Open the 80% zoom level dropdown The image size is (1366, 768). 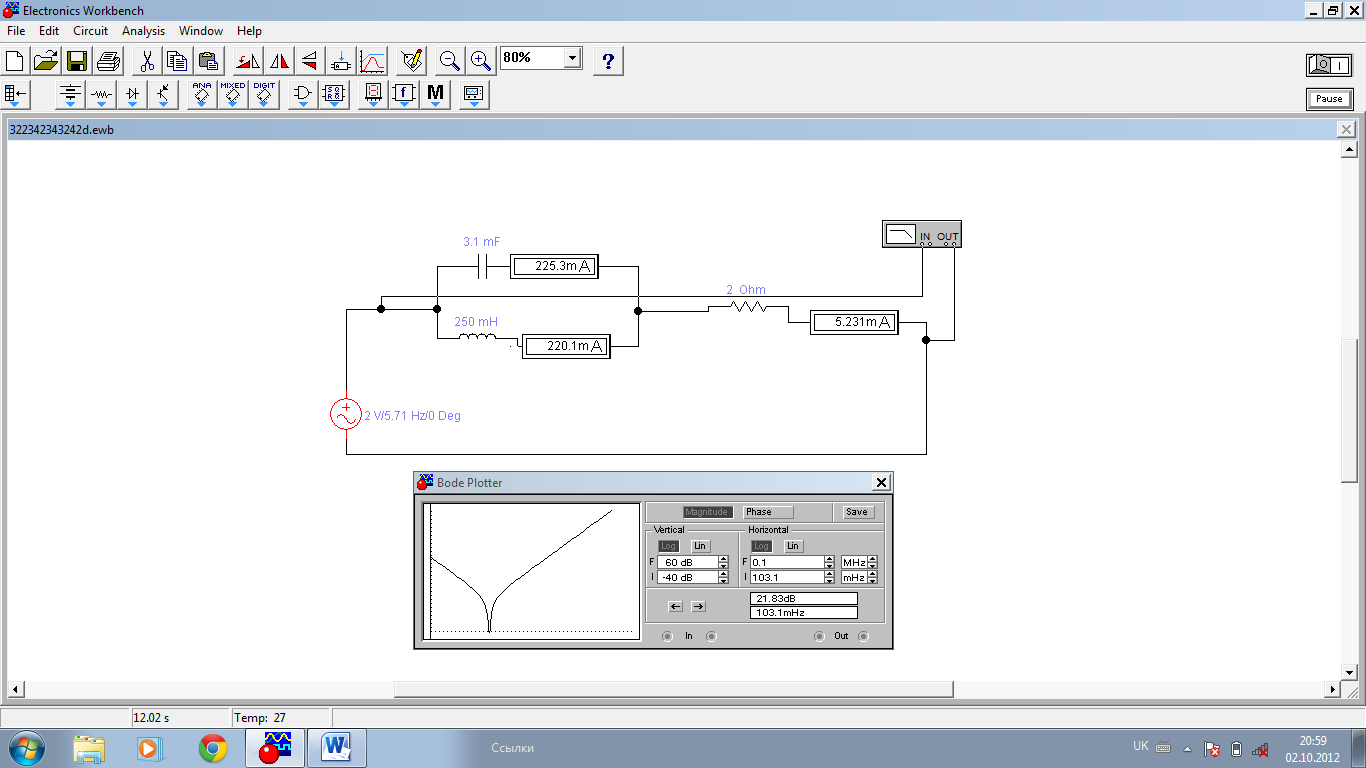pos(572,58)
